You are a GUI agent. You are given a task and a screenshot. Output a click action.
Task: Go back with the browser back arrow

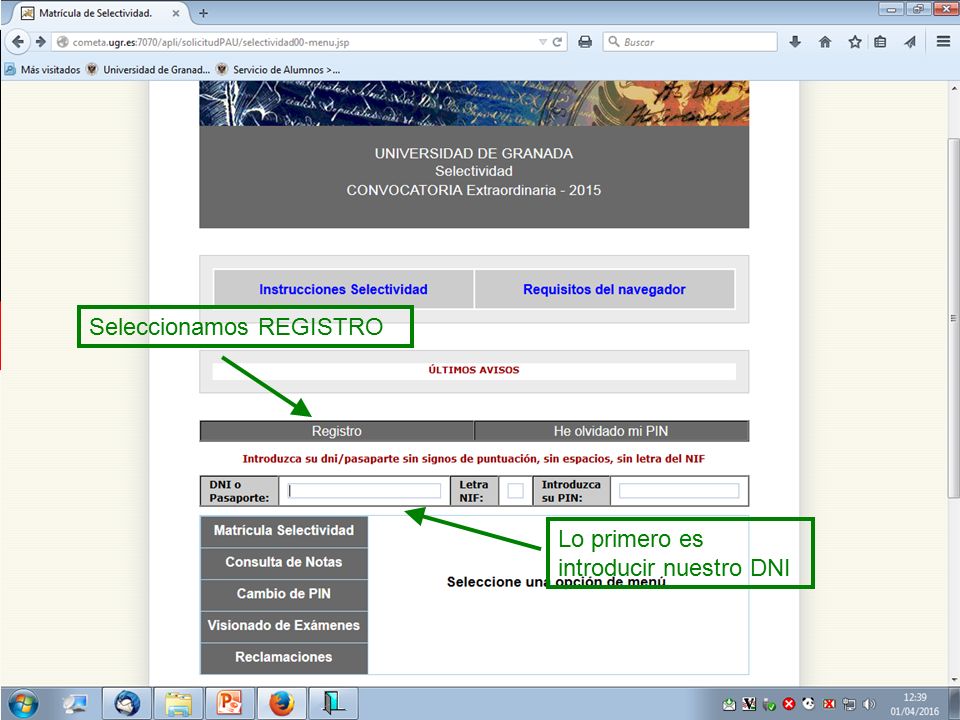(18, 42)
